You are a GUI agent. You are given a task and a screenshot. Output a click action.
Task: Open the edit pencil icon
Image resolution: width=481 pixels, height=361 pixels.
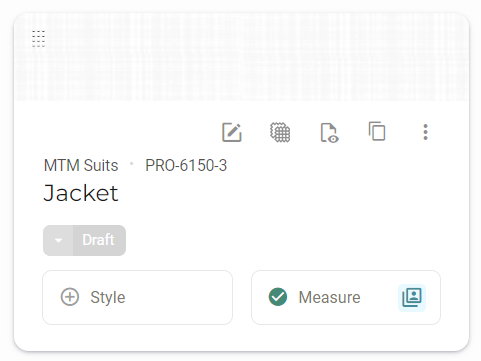[x=232, y=132]
